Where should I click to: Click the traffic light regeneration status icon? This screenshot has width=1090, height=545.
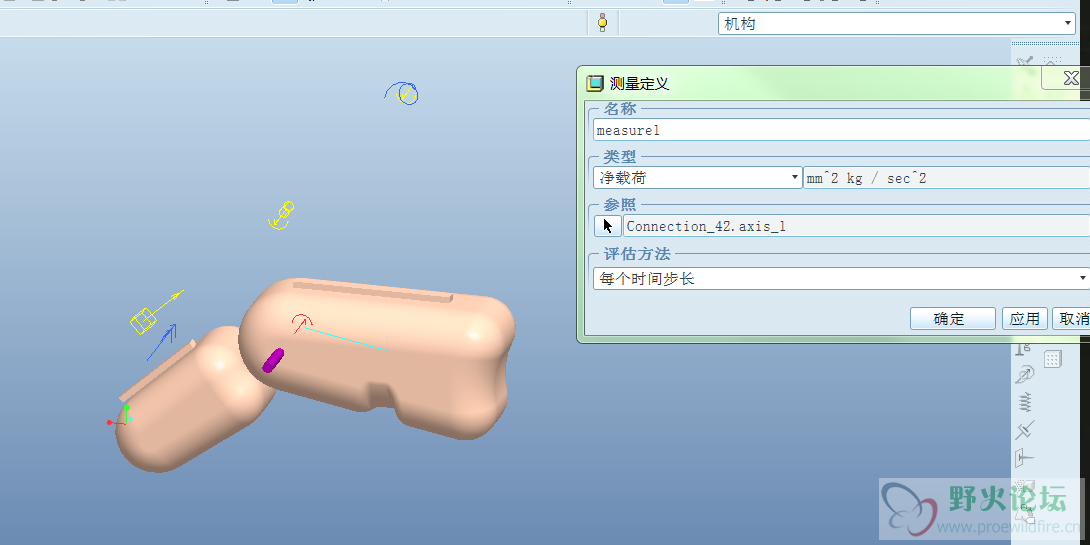(602, 23)
